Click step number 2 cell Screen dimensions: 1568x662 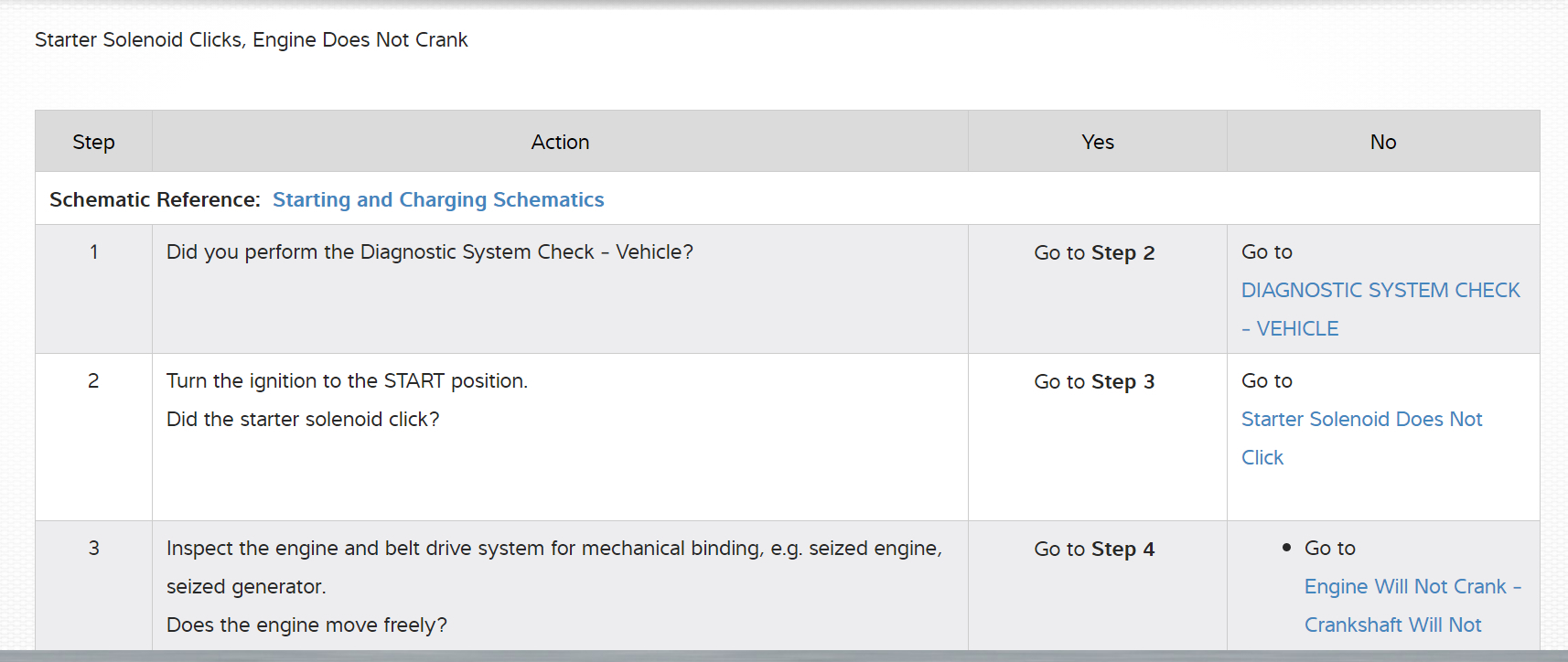93,381
